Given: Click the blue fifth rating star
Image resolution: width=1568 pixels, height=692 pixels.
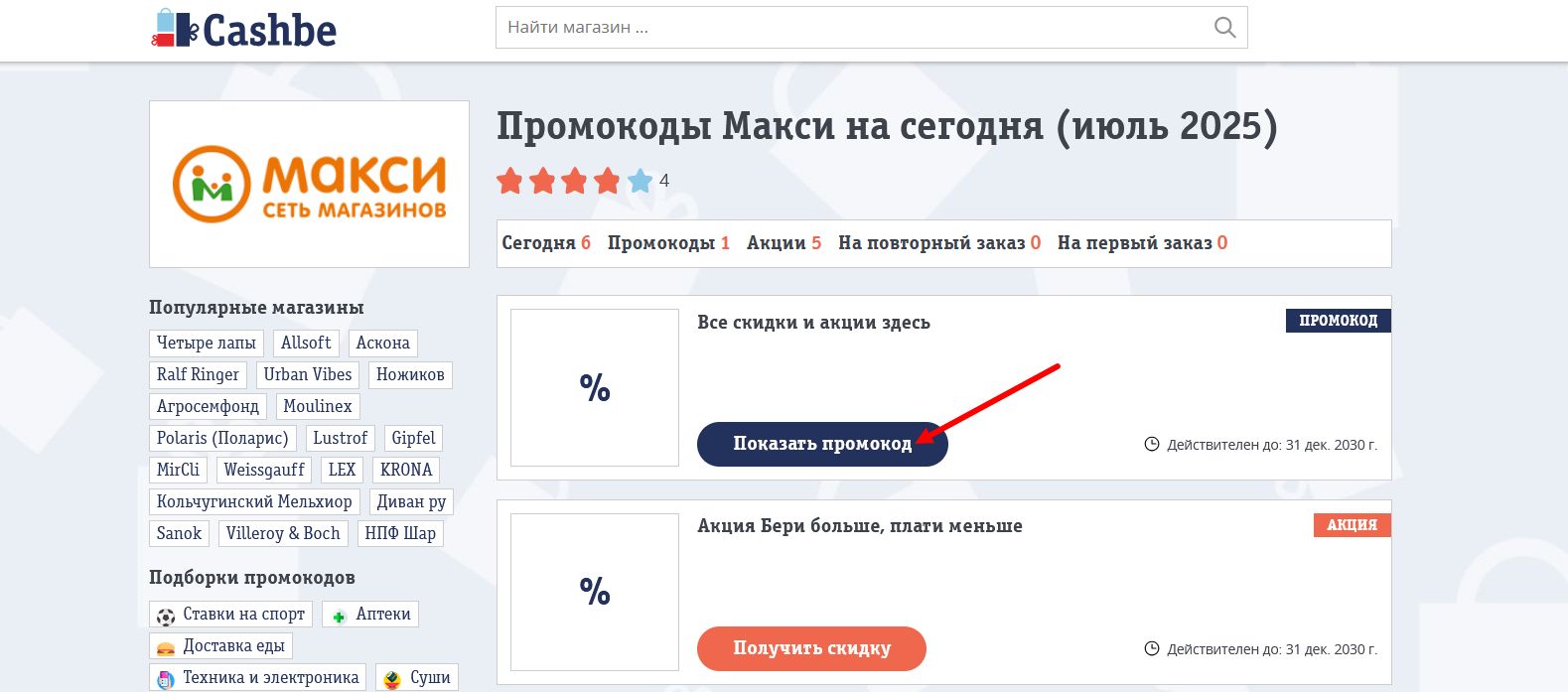Looking at the screenshot, I should coord(641,181).
